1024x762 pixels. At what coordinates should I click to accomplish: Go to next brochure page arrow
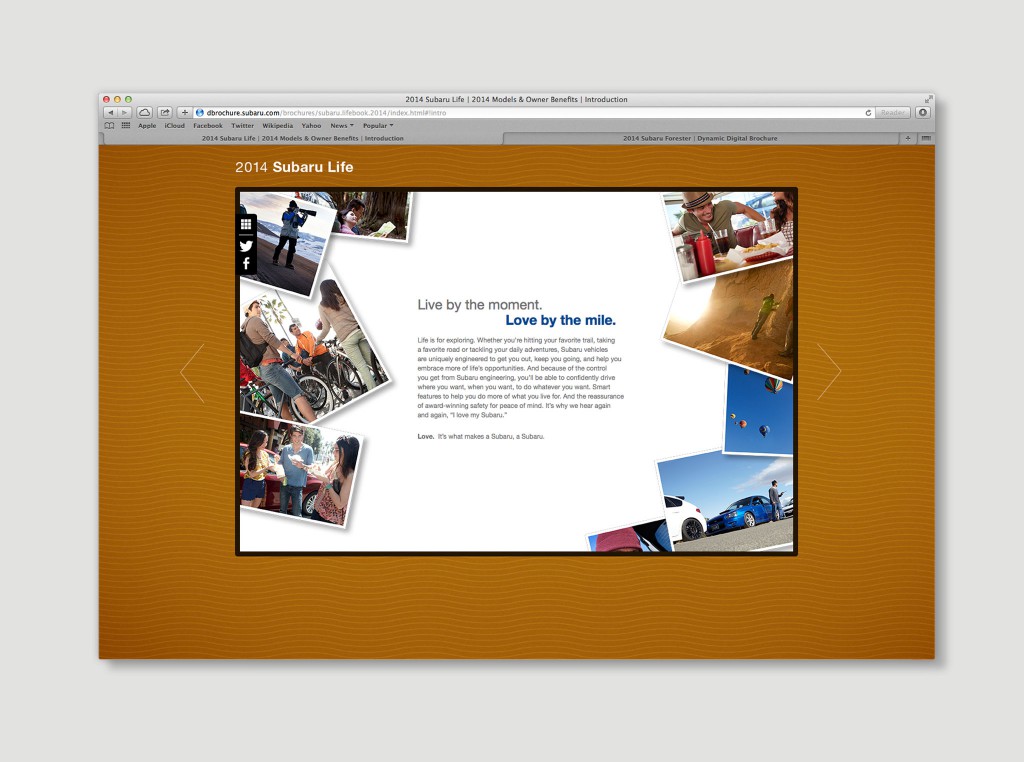[829, 372]
